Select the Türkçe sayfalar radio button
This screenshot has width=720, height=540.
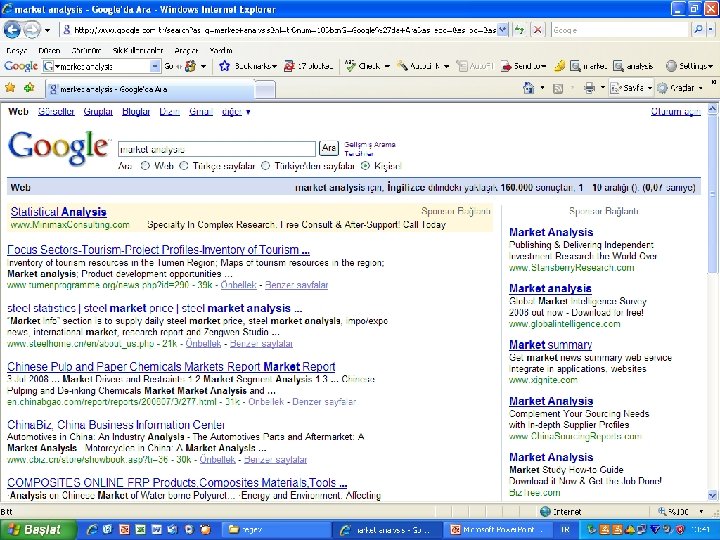[184, 166]
